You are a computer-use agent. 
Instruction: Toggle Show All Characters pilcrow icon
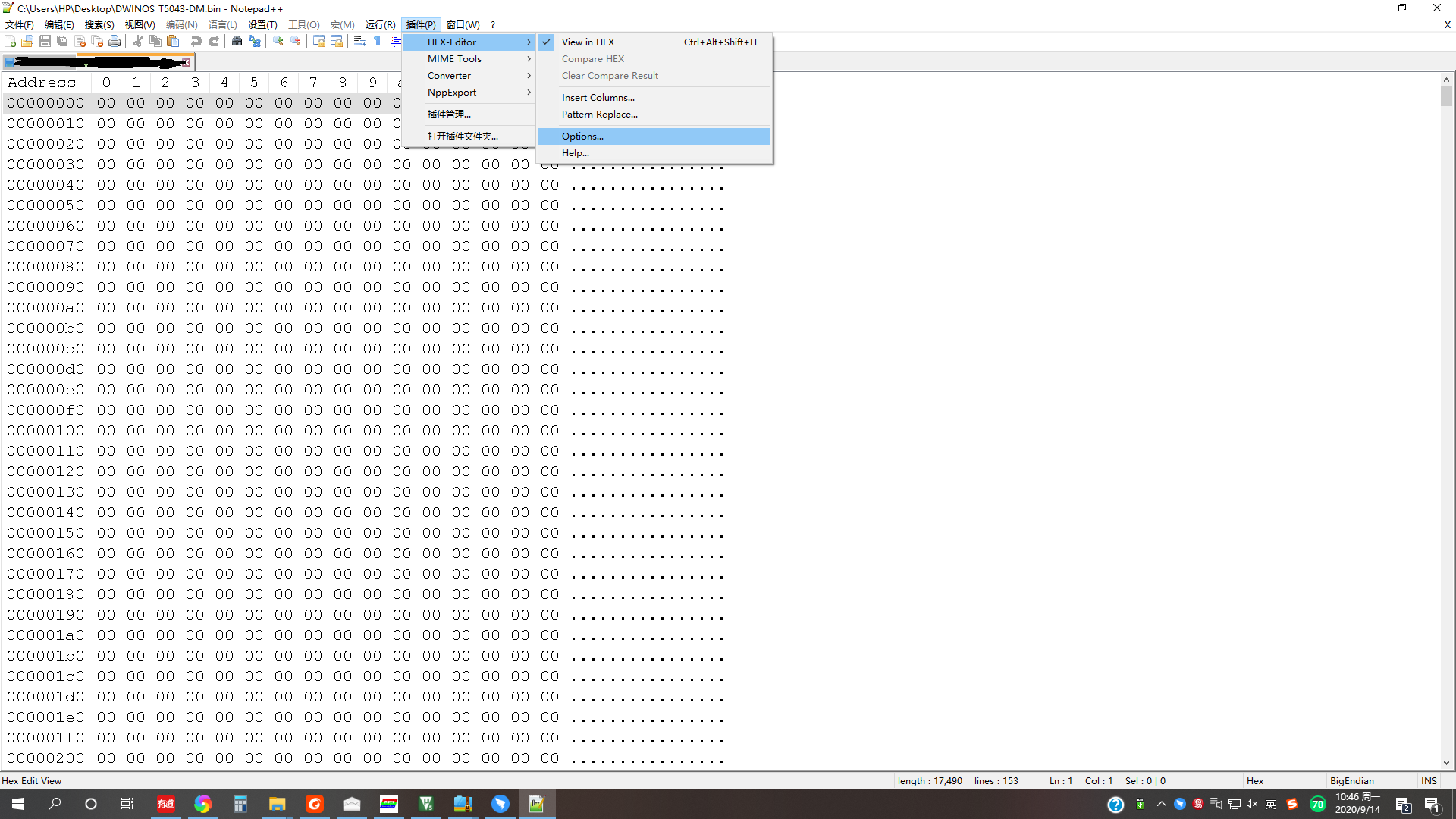[378, 41]
